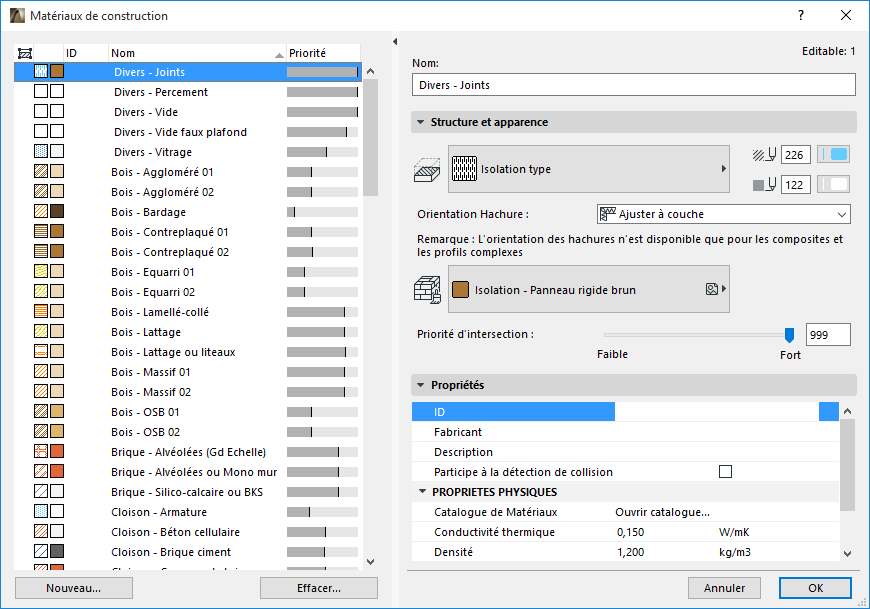
Task: Collapse the left list panel with arrow
Action: 395,42
